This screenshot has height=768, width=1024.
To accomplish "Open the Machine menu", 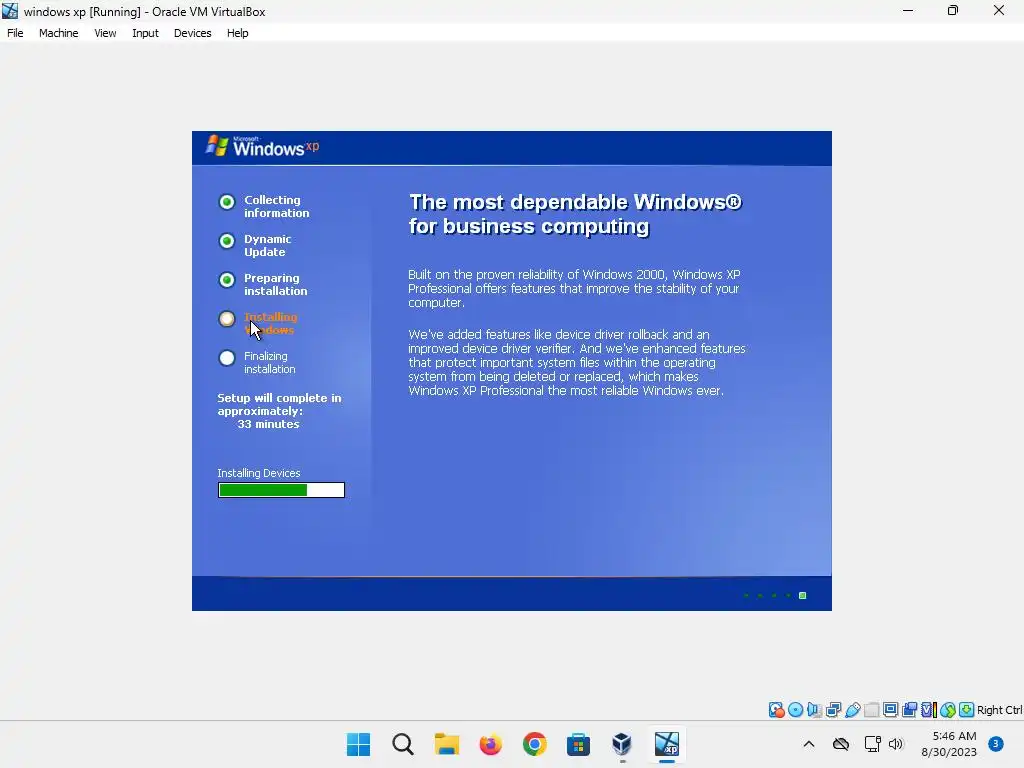I will [x=58, y=33].
